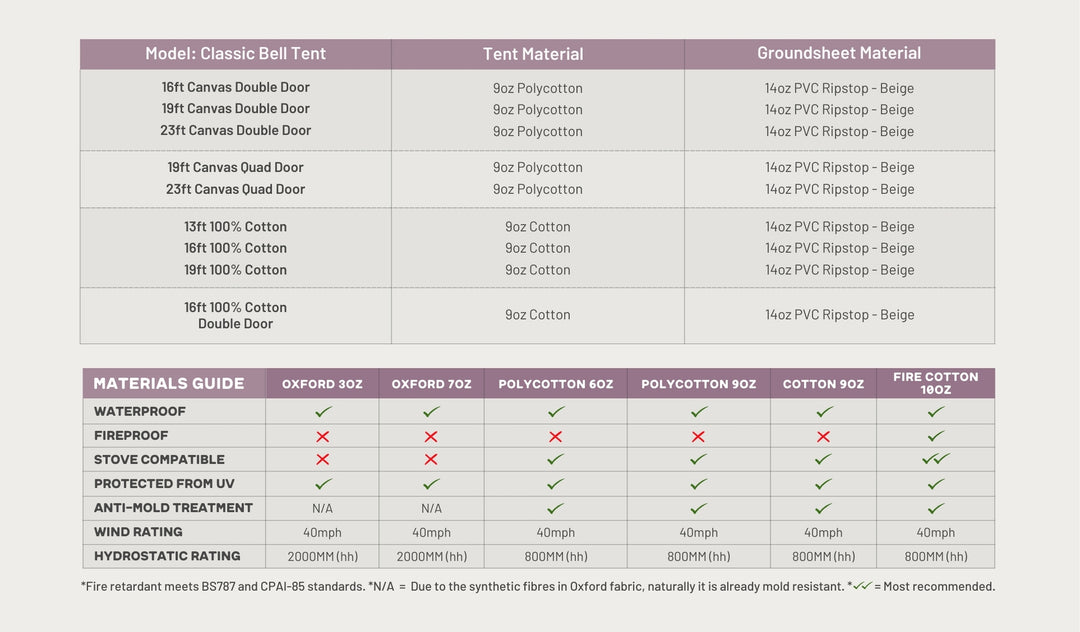Select Anti-Mold Treatment checkmark under Polycotton 6oz

pyautogui.click(x=556, y=508)
